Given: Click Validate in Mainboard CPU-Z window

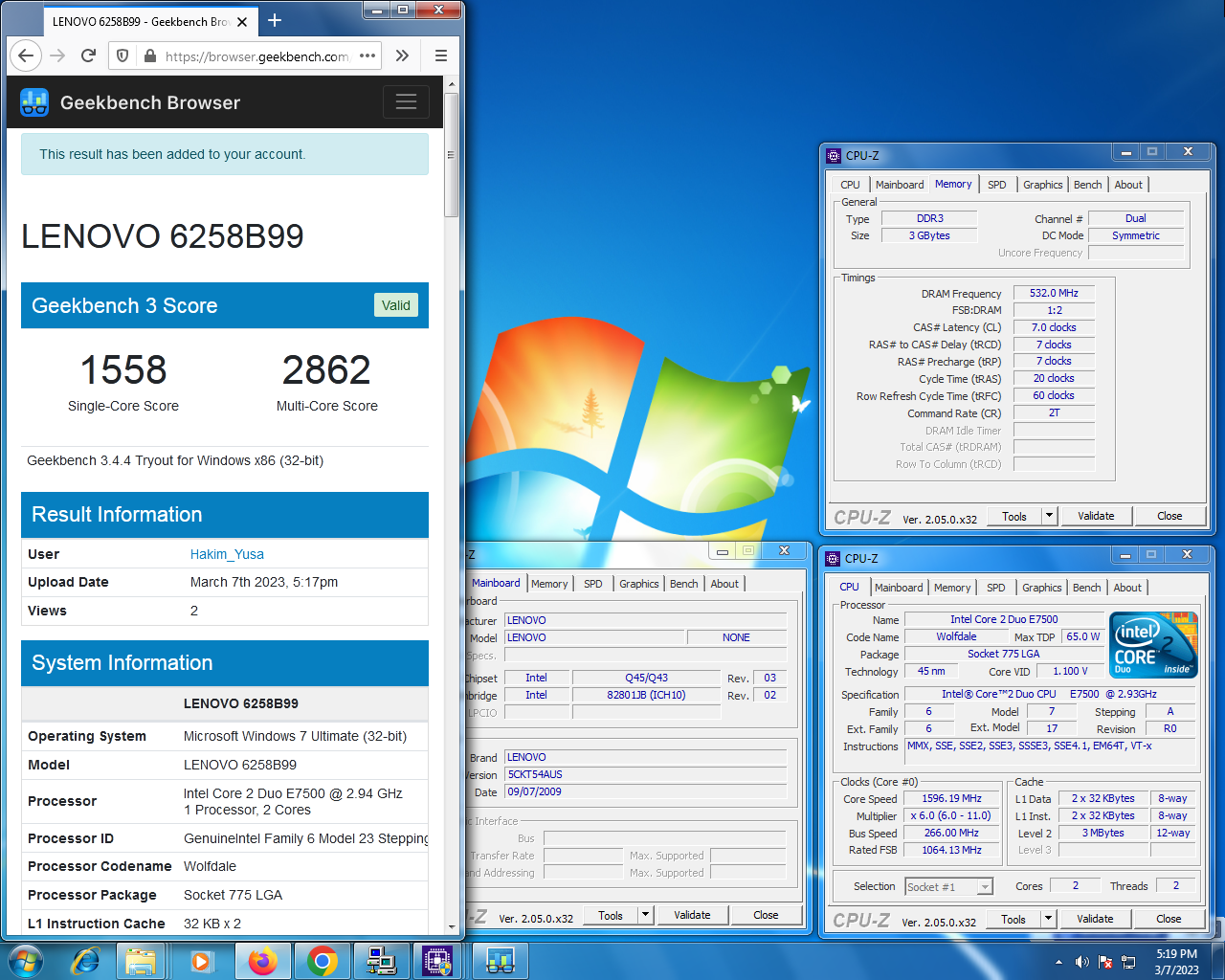Looking at the screenshot, I should click(x=692, y=915).
